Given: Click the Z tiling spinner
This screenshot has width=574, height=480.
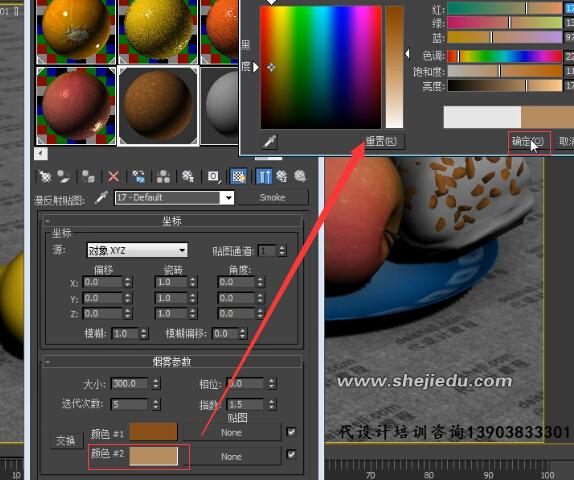Looking at the screenshot, I should point(193,313).
